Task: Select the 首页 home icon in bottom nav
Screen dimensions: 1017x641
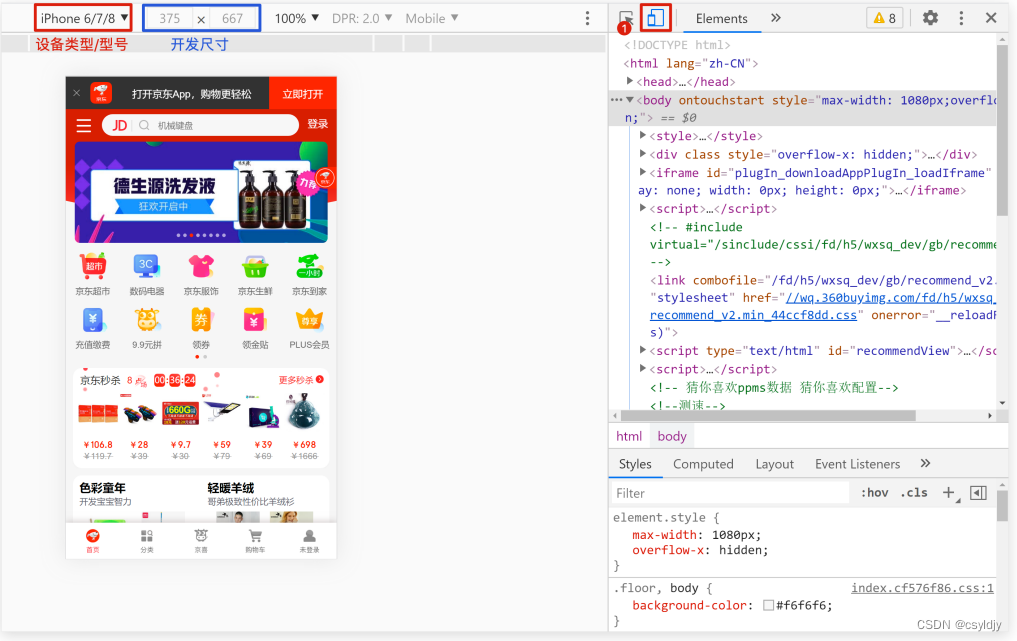Action: point(93,538)
